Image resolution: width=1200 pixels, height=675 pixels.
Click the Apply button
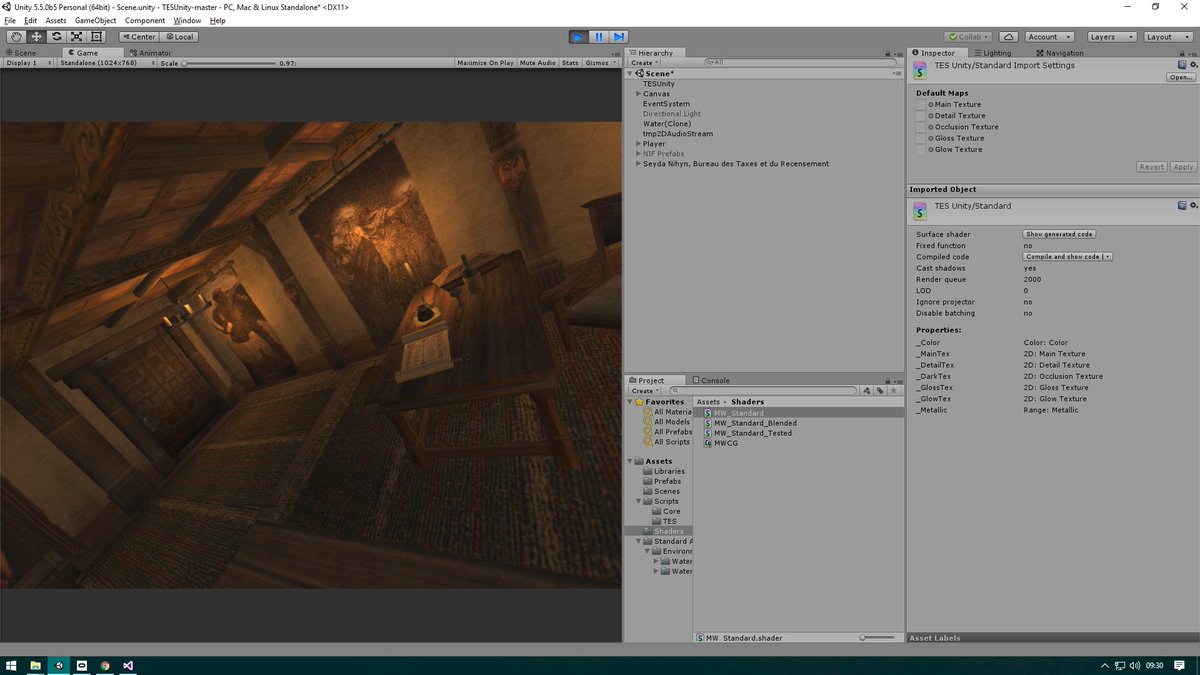pos(1183,167)
